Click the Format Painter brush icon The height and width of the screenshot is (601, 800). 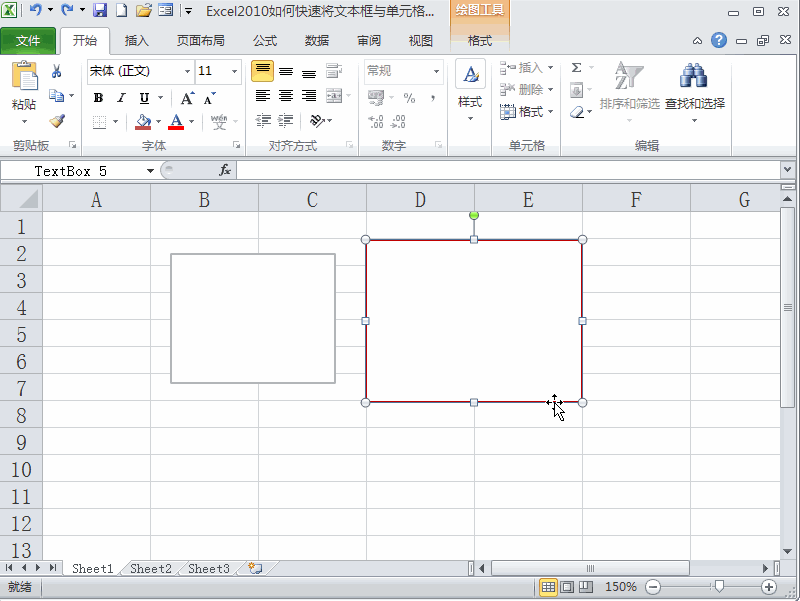click(x=58, y=121)
